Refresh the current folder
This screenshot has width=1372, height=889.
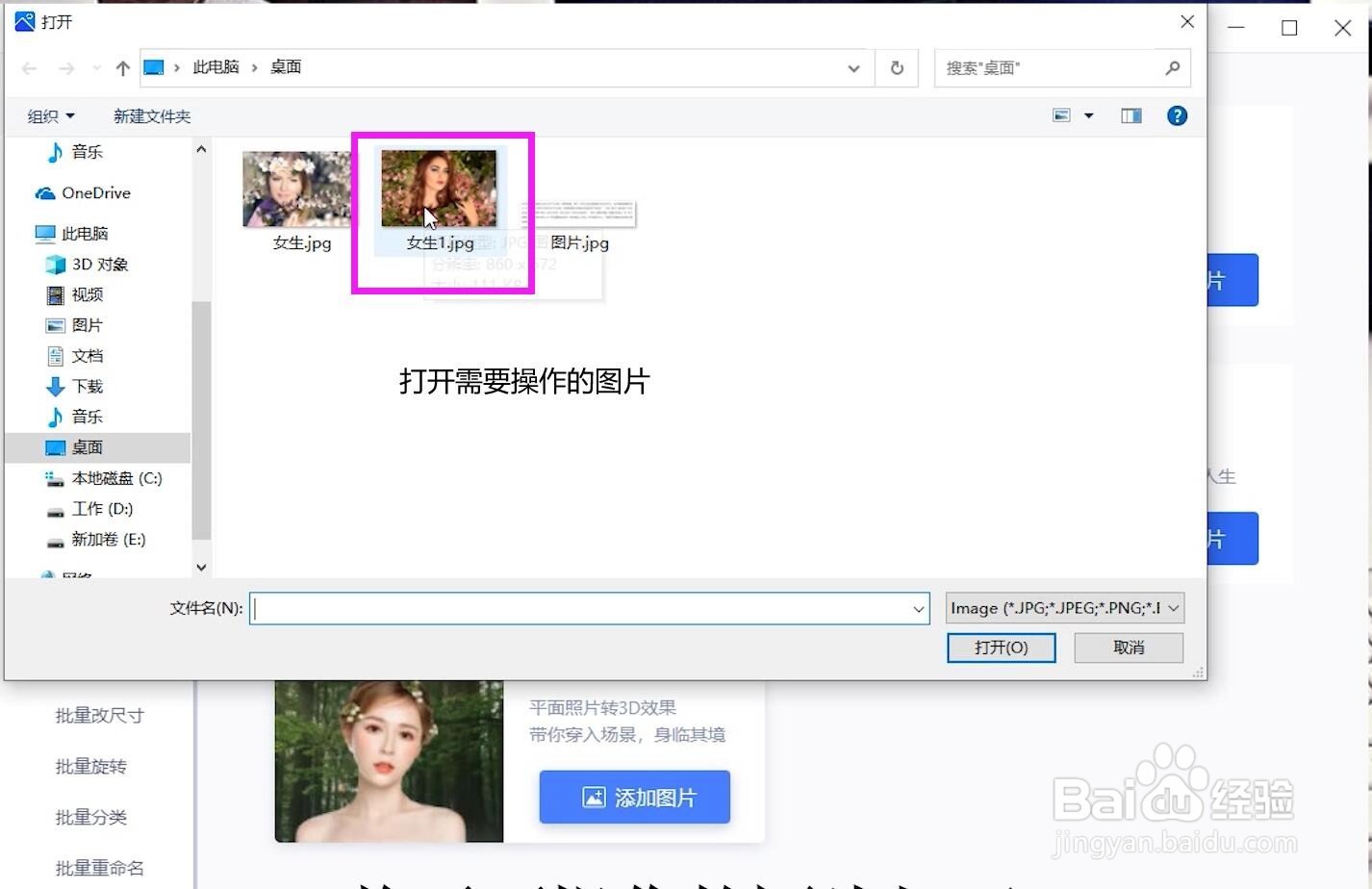point(897,68)
